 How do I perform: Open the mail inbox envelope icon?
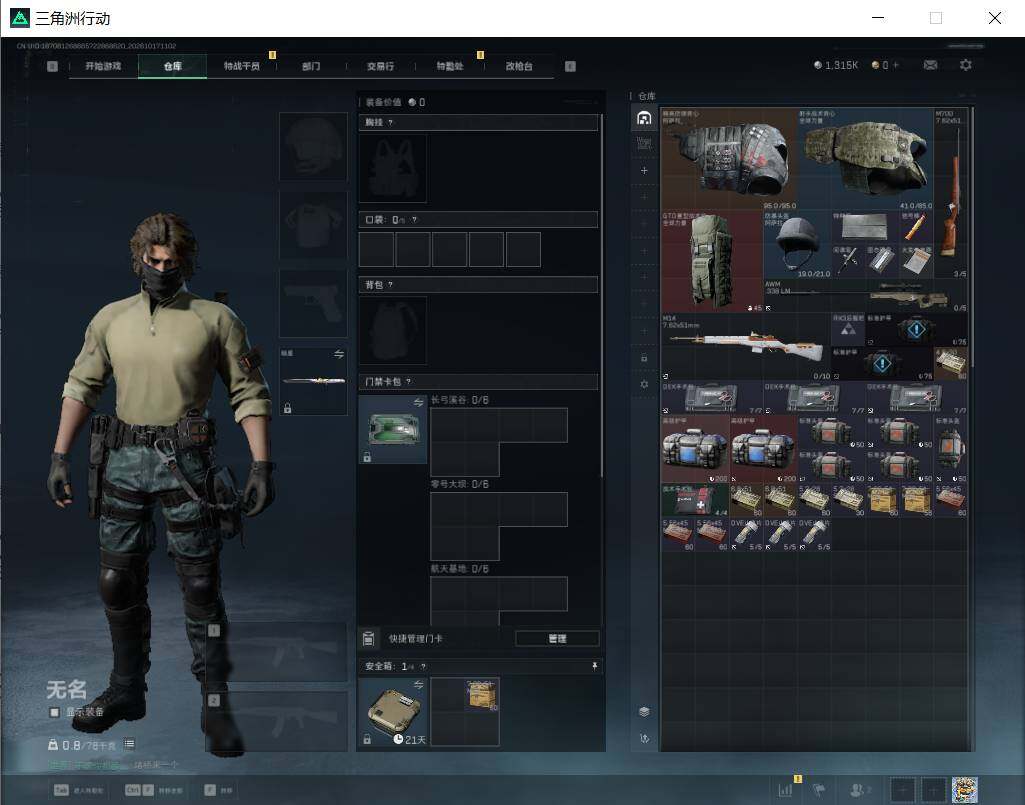(930, 65)
